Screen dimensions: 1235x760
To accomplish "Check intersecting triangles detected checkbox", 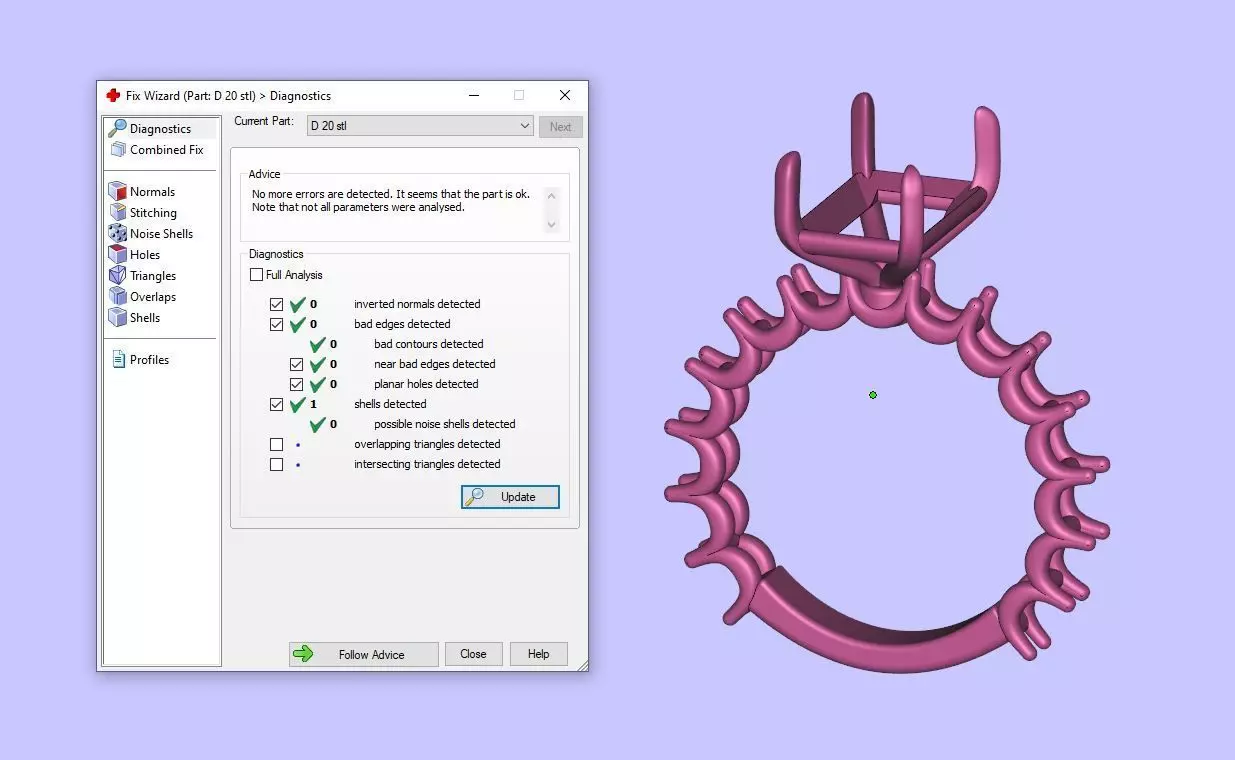I will (277, 464).
